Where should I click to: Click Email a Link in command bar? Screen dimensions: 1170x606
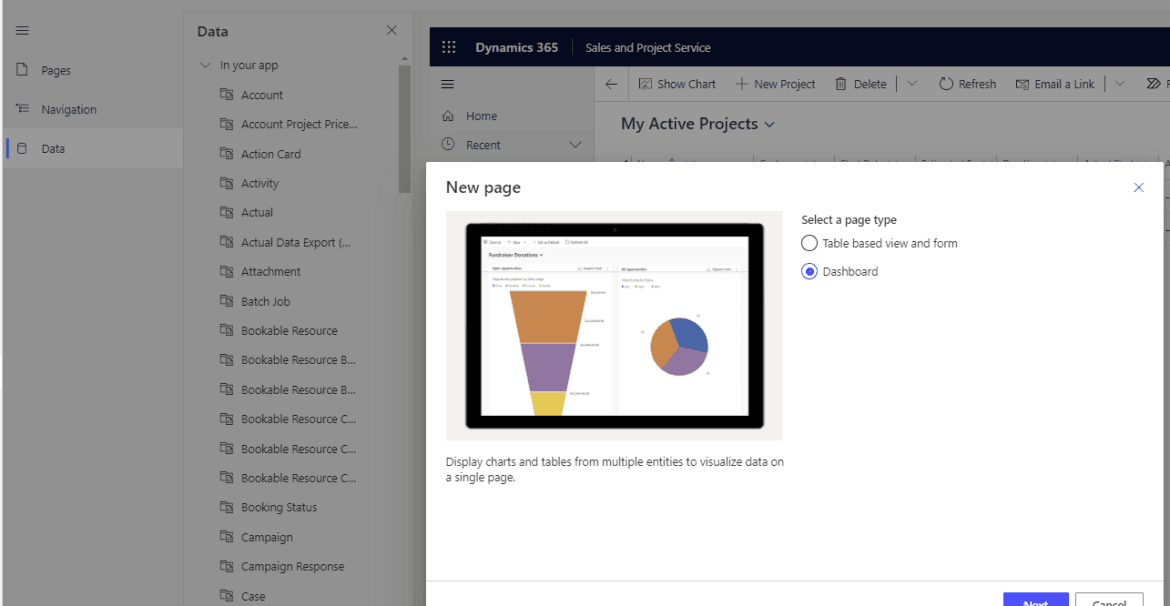1055,84
